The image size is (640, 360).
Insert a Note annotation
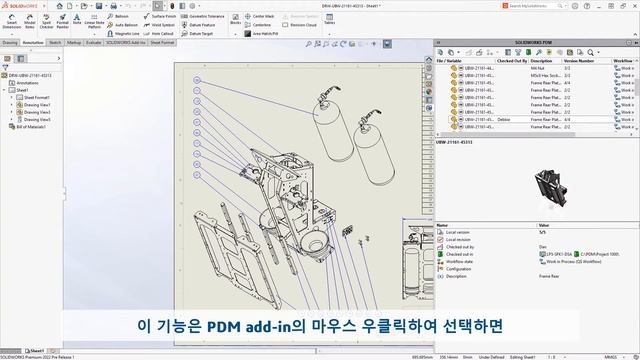point(77,20)
